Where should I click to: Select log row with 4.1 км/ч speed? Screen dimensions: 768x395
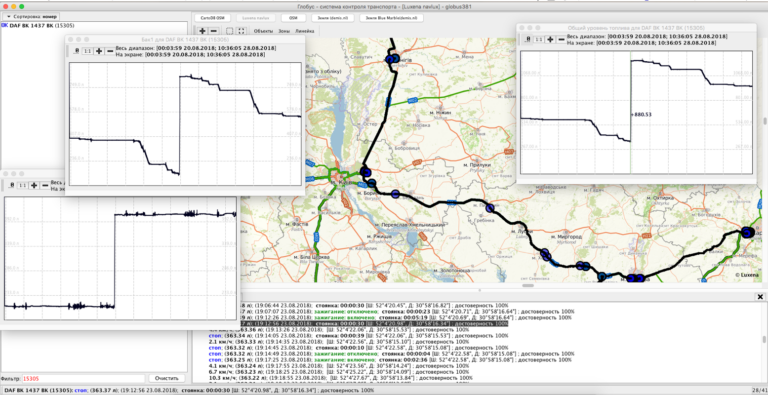click(338, 366)
